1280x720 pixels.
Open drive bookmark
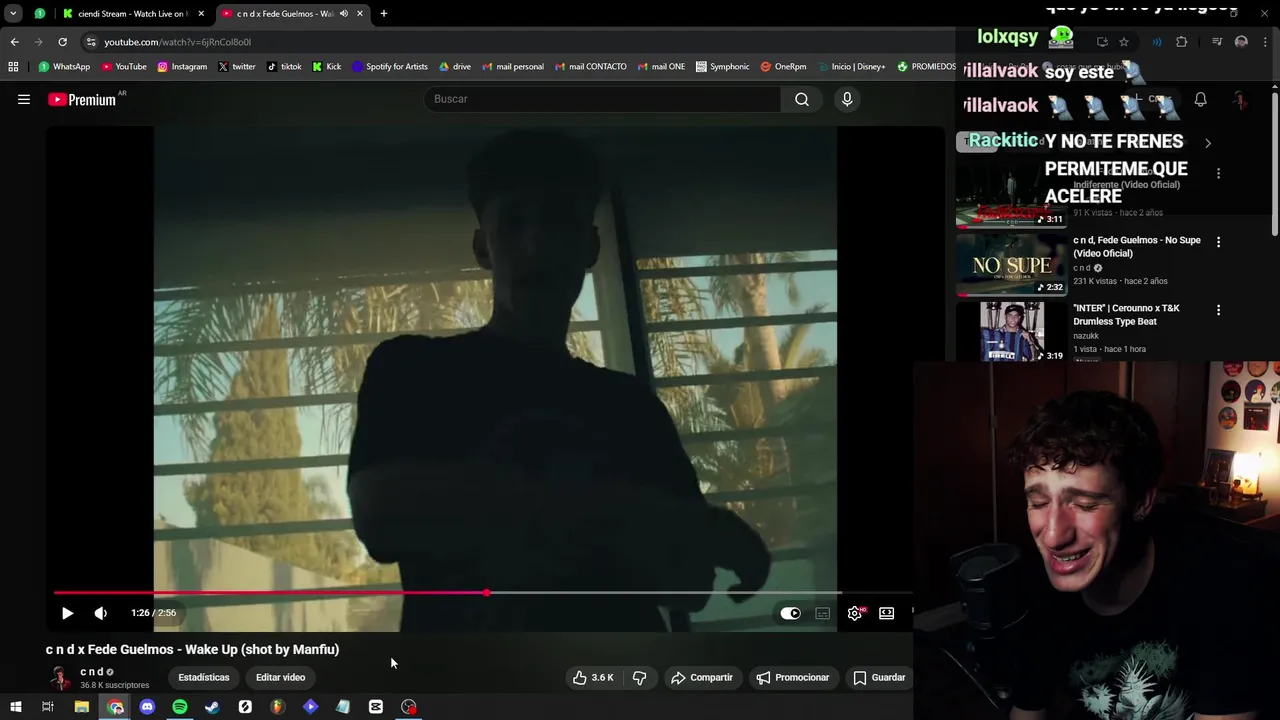pyautogui.click(x=455, y=67)
